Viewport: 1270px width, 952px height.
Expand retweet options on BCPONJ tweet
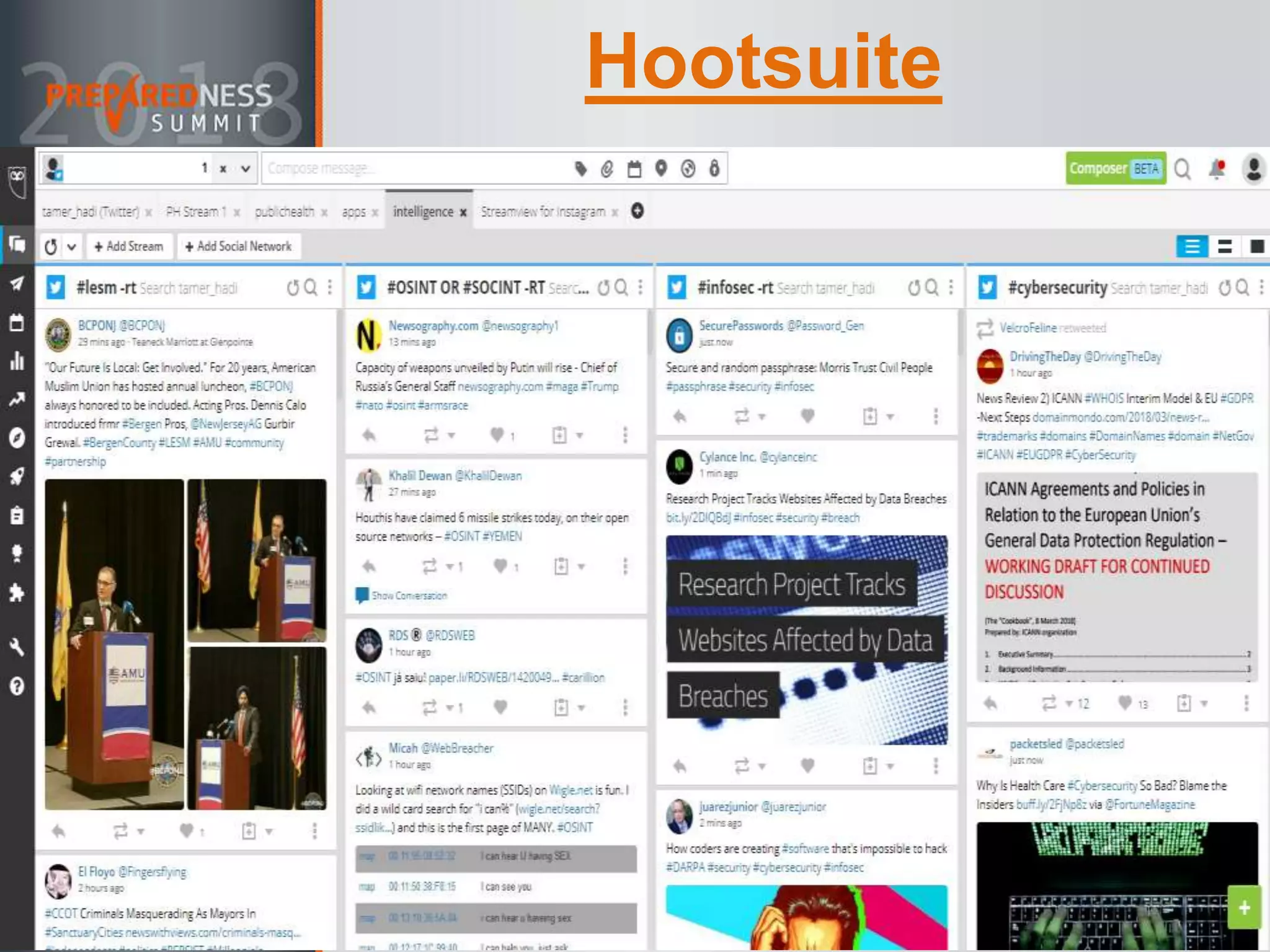click(141, 831)
